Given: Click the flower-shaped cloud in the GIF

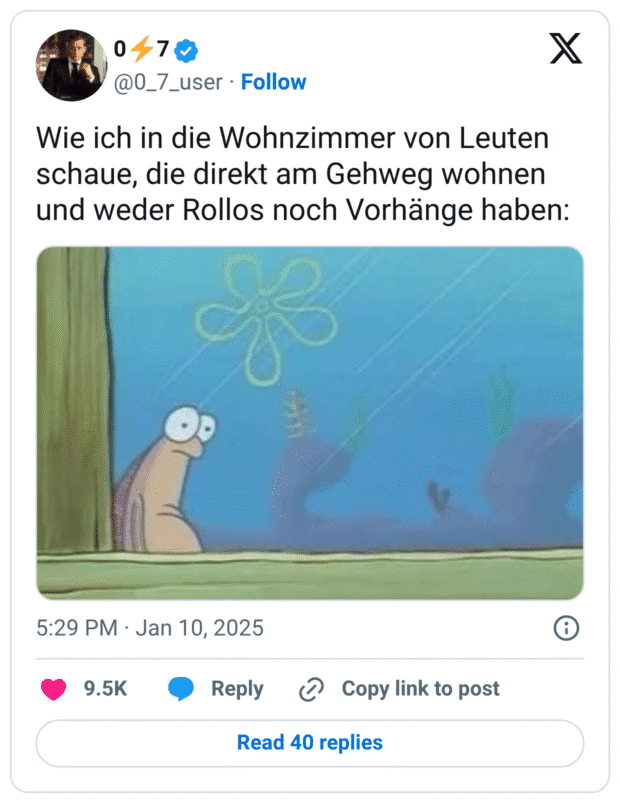Looking at the screenshot, I should (x=265, y=318).
